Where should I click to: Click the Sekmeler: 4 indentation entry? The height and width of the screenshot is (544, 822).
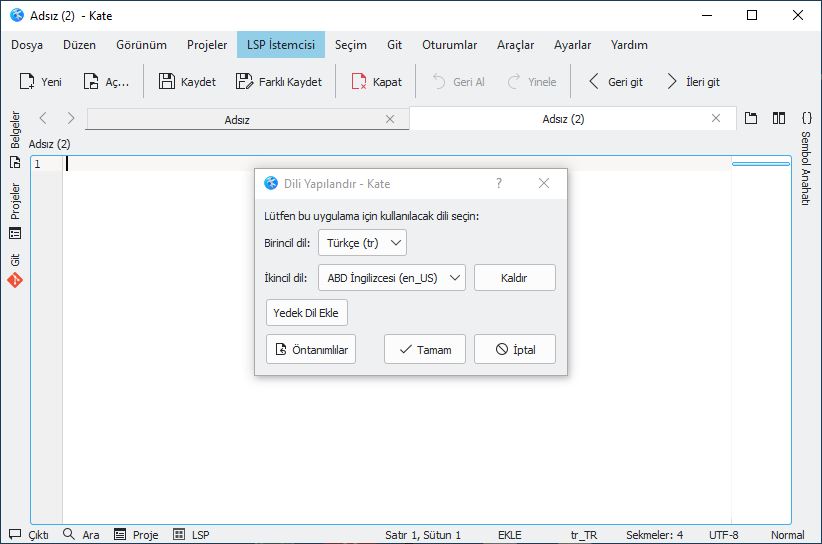(654, 535)
